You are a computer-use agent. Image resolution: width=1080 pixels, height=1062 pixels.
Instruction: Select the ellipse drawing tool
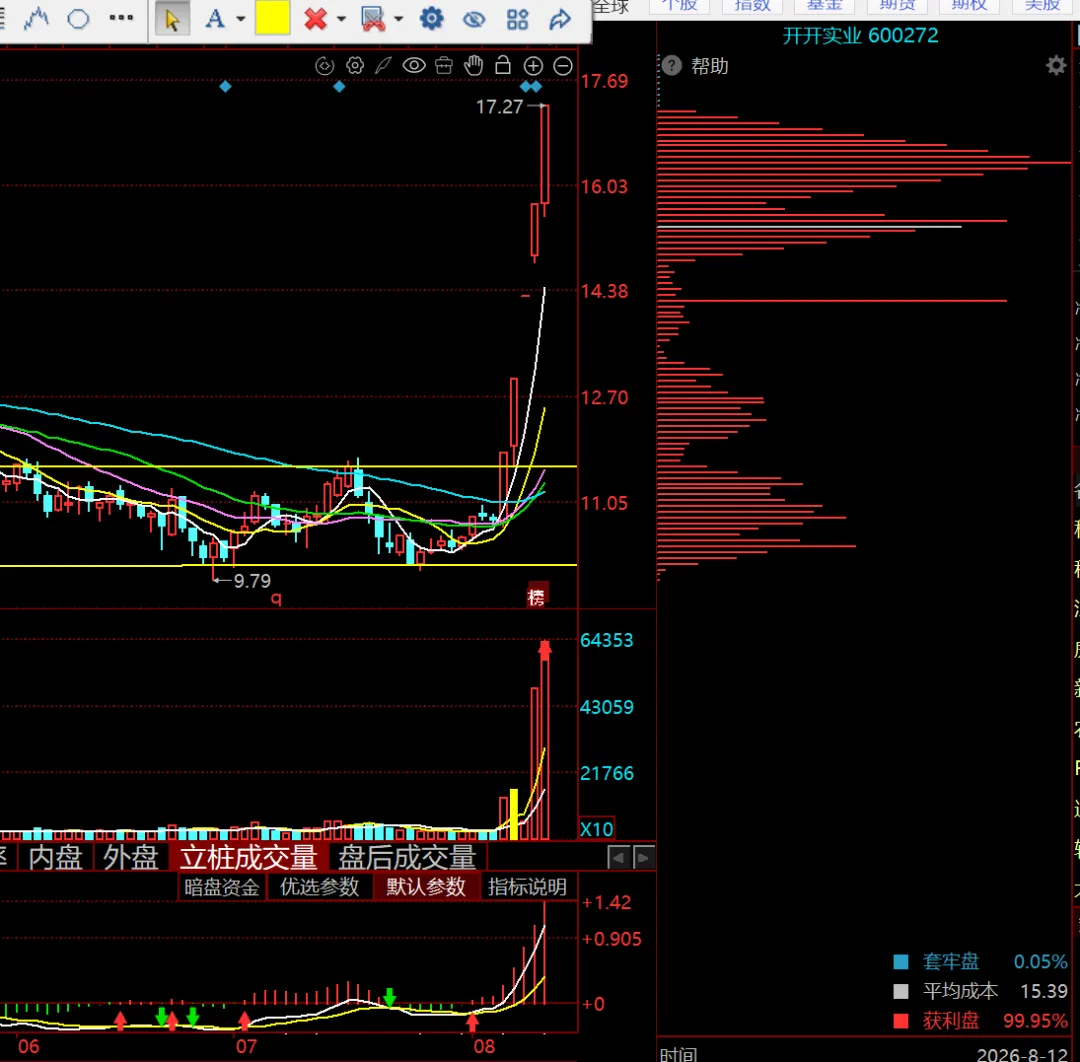pos(78,19)
